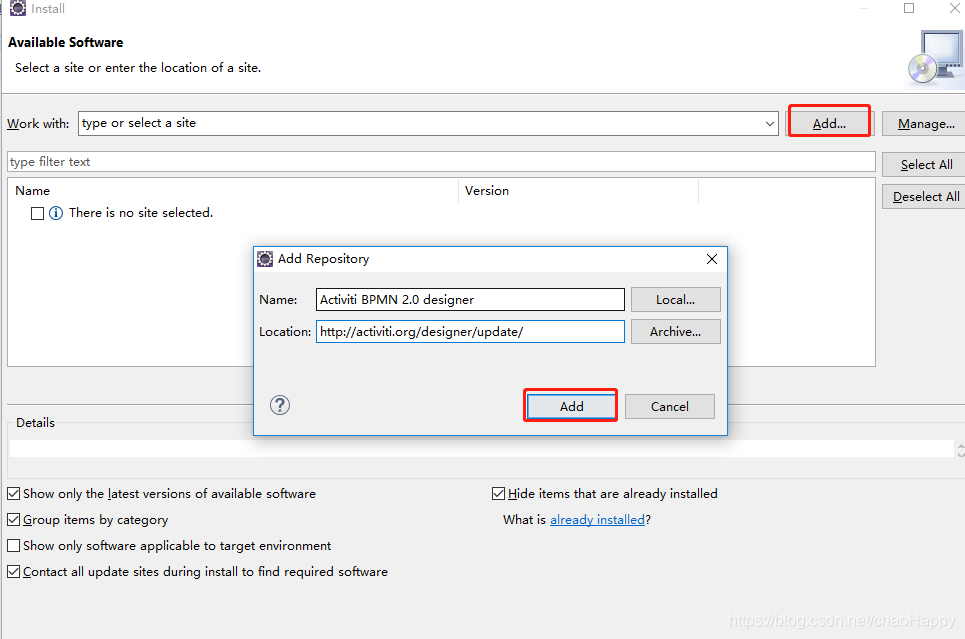This screenshot has width=965, height=639.
Task: Focus the type filter text field
Action: [x=441, y=162]
